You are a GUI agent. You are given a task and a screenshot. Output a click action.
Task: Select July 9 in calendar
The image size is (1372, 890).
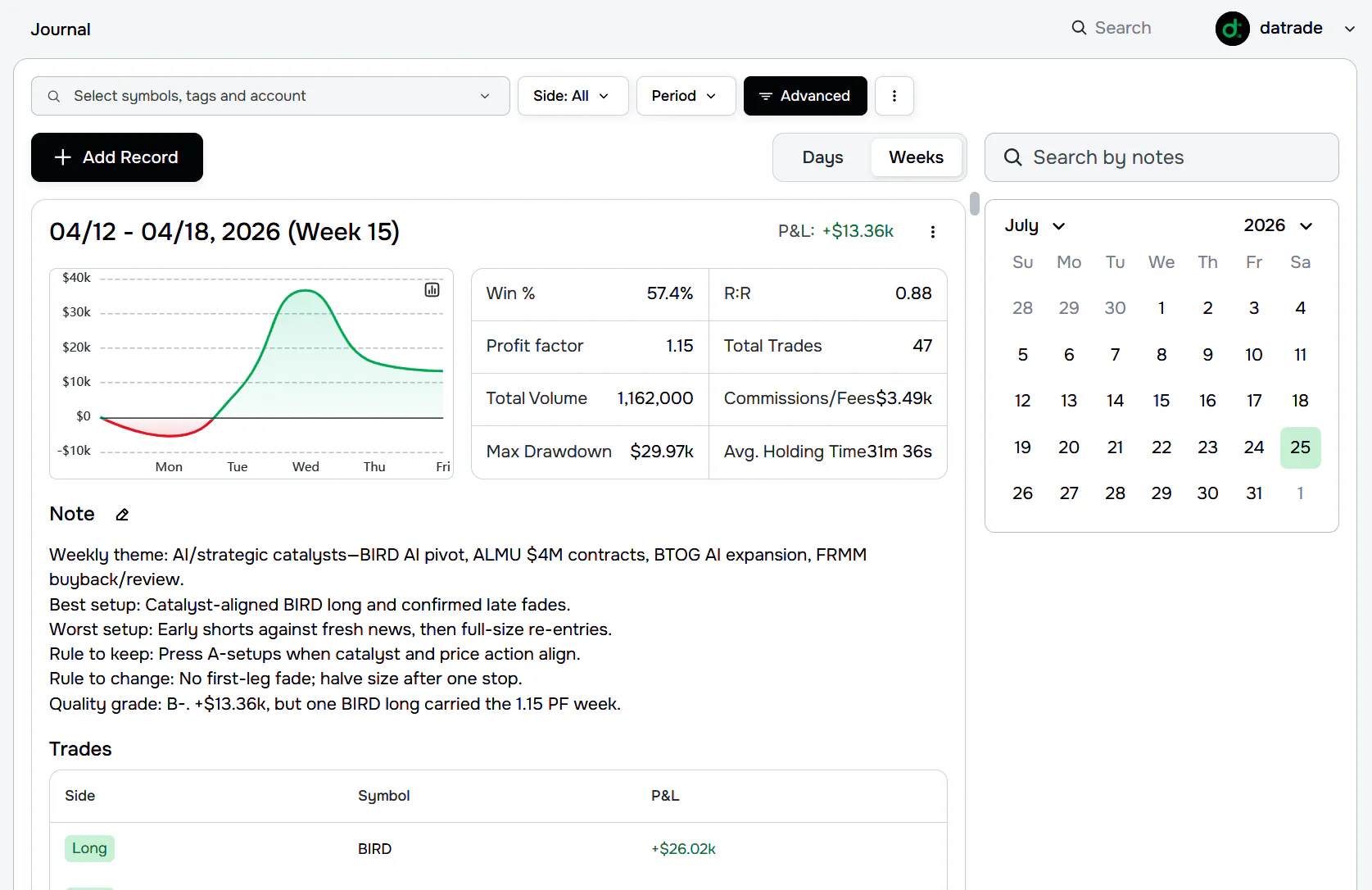coord(1207,355)
